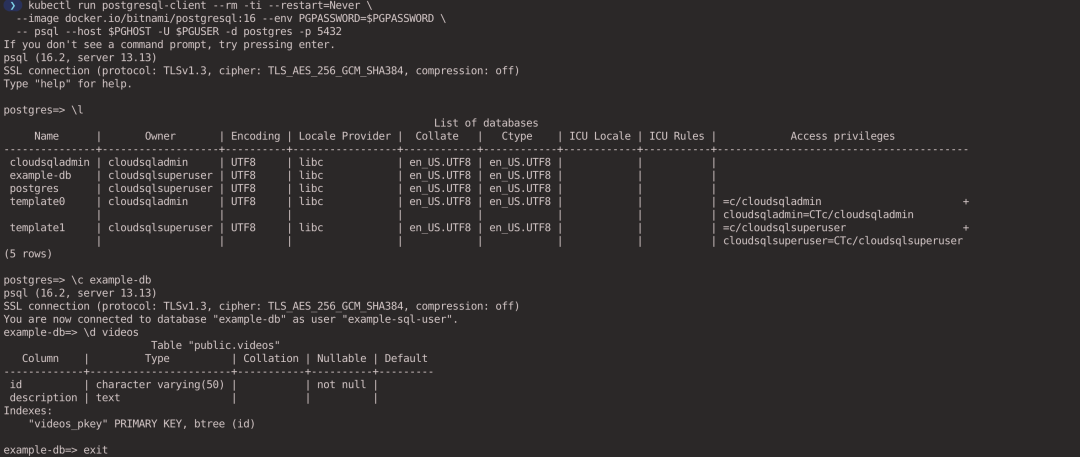Click the exit command at bottom prompt
This screenshot has height=457, width=1080.
coord(96,451)
